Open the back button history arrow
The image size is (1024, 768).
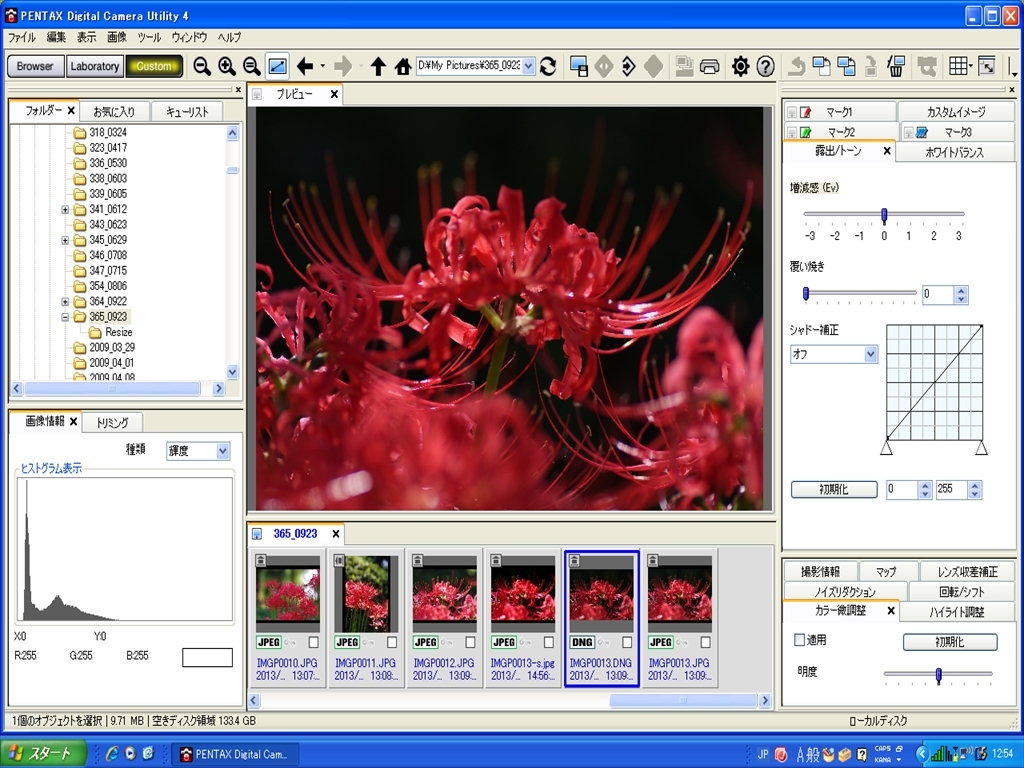click(x=322, y=66)
